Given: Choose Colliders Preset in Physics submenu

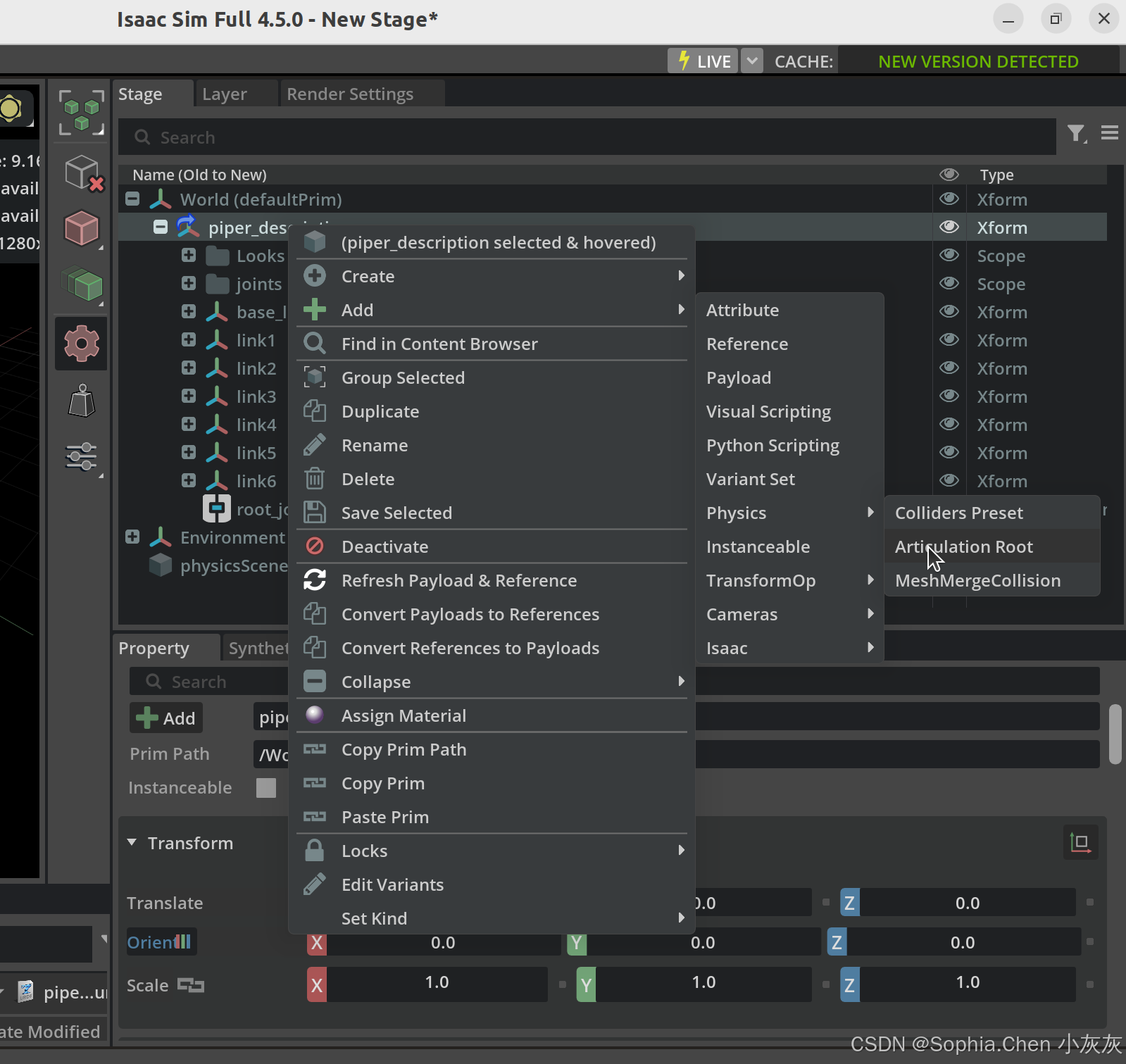Looking at the screenshot, I should click(991, 513).
